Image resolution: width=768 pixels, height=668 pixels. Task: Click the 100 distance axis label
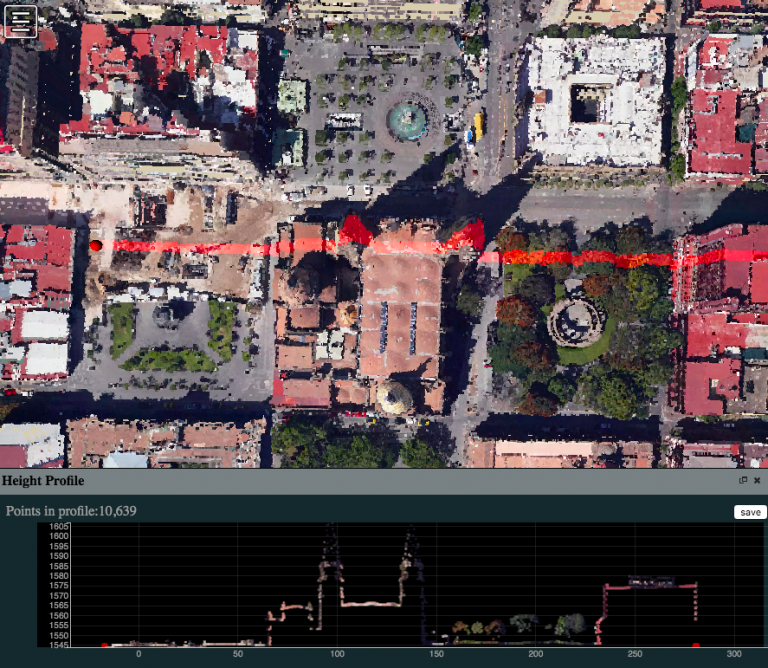click(337, 654)
